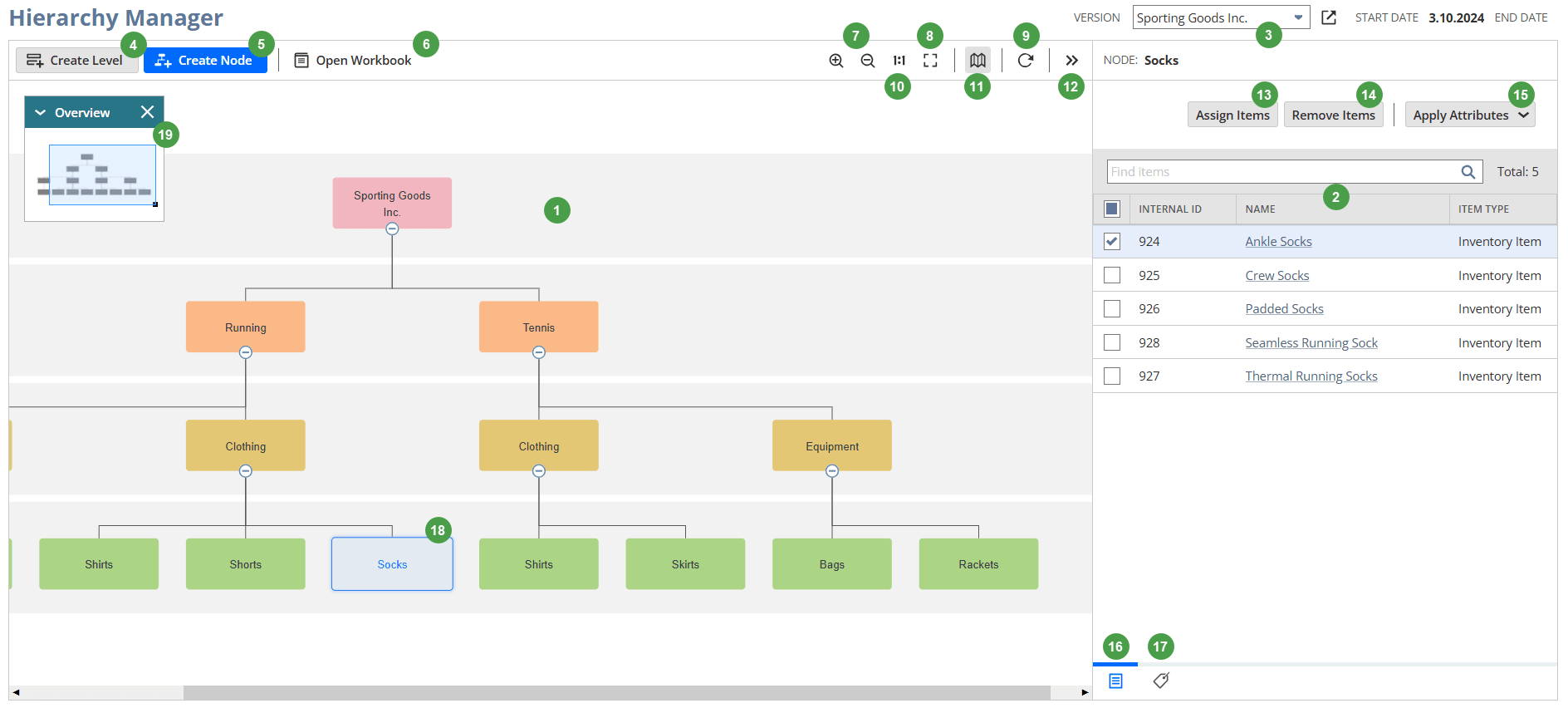Click the zoom in magnifier icon
Viewport: 1568px width, 708px height.
[836, 61]
